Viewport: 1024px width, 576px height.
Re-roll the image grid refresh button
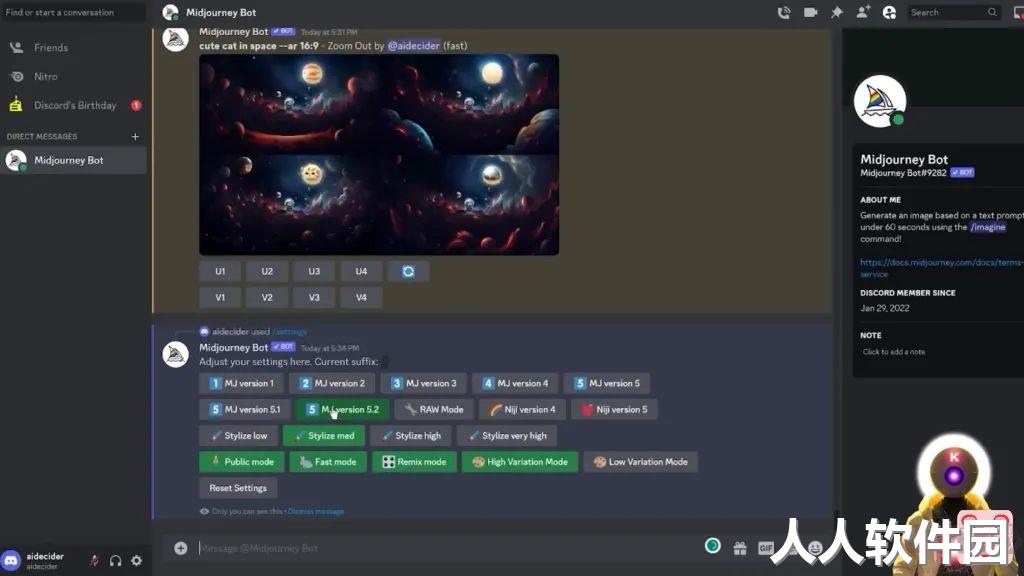point(408,271)
